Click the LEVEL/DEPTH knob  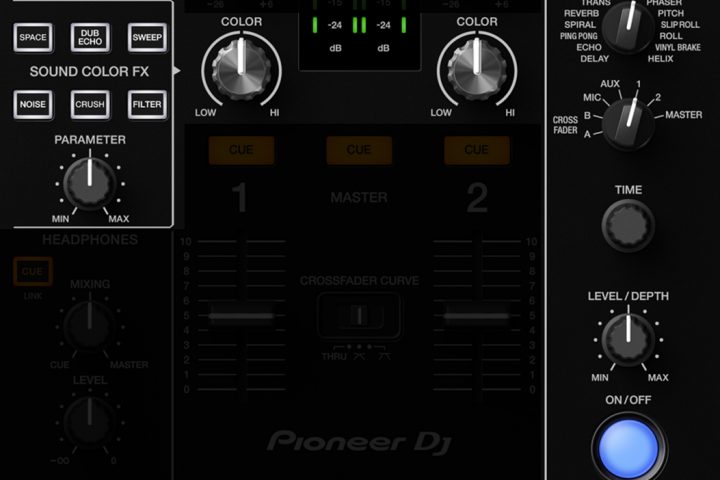(628, 340)
